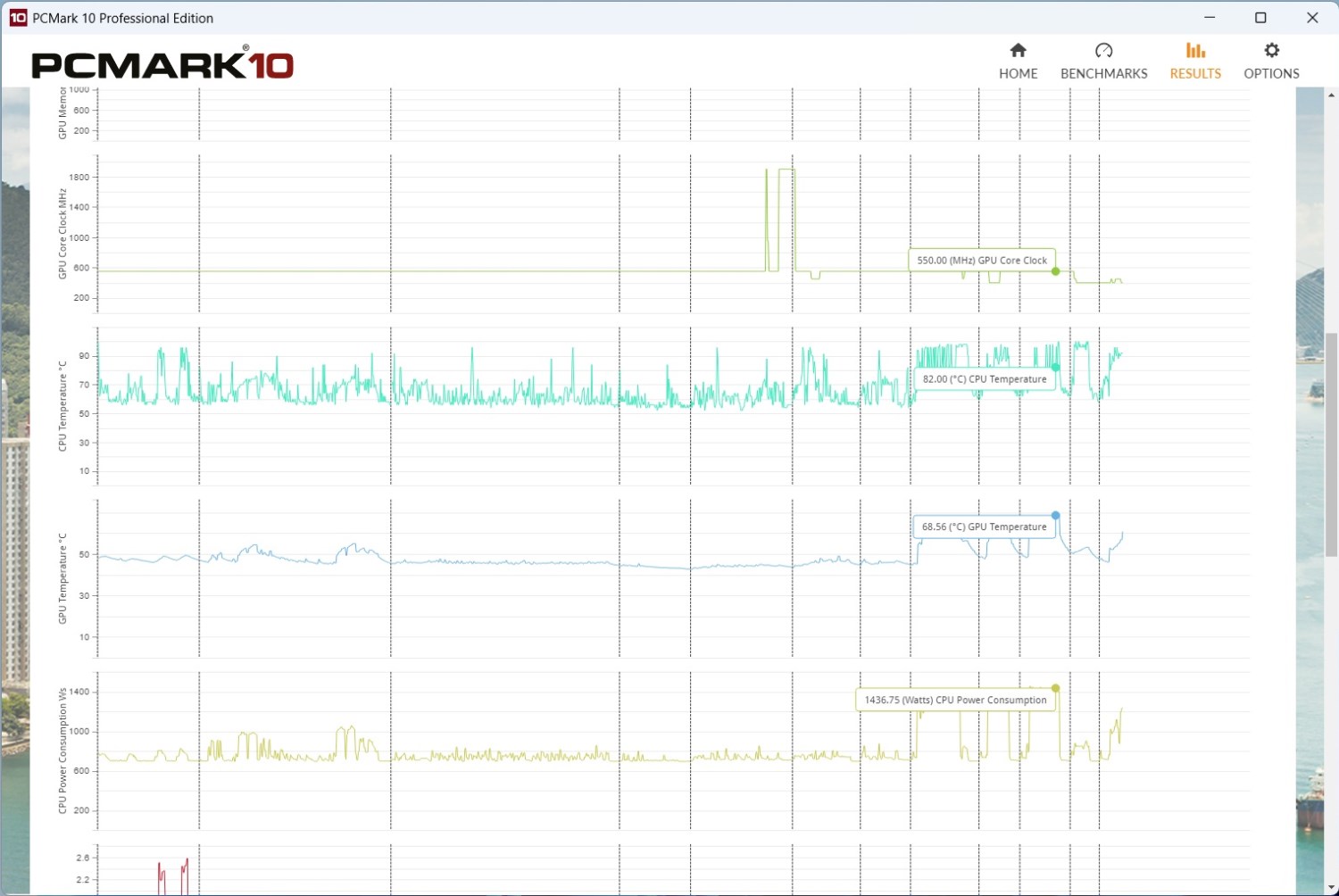
Task: Click the results page vertical scrollbar thumb
Action: 1331,444
